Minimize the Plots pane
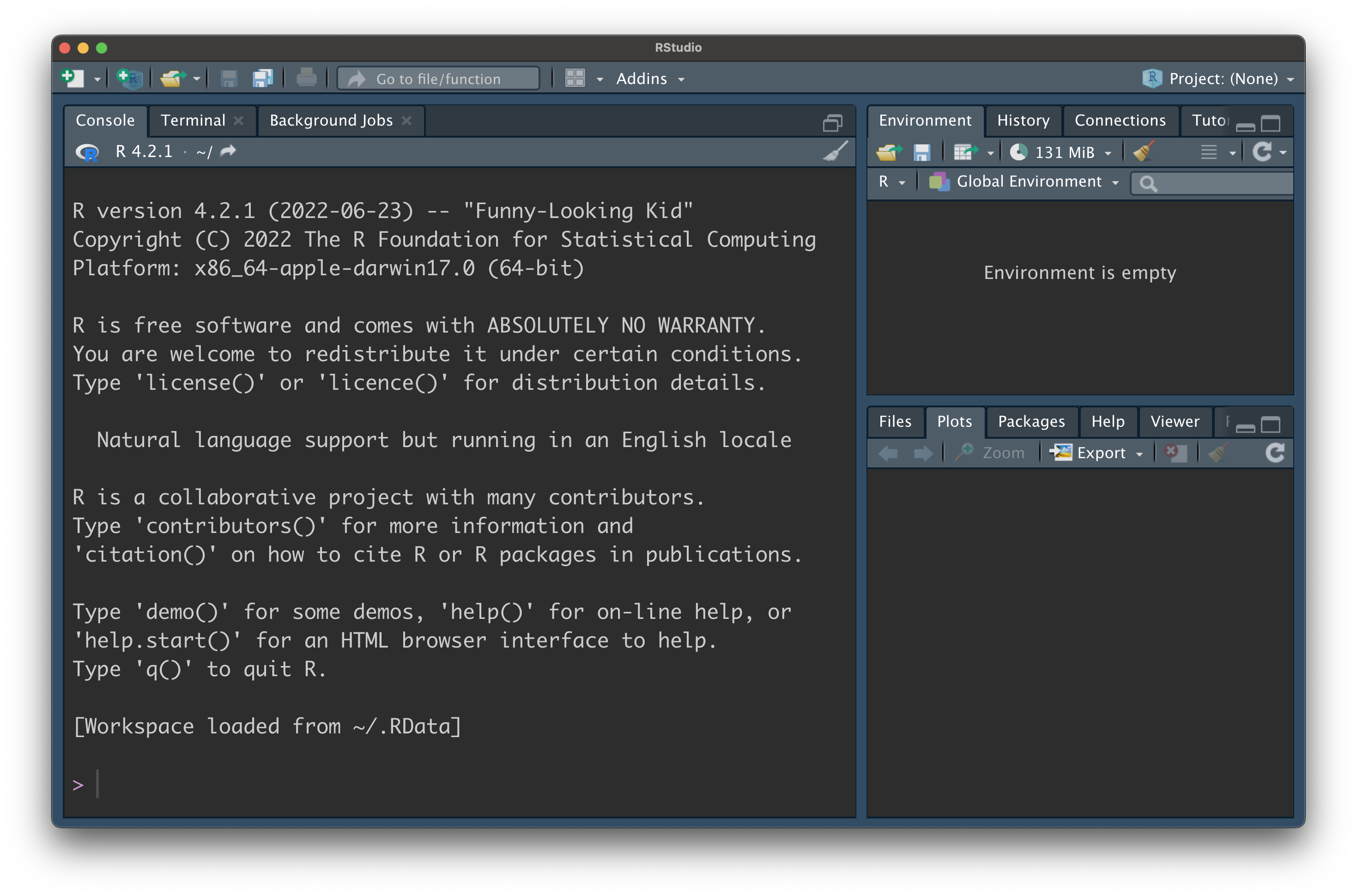Screen dimensions: 1357x896 [x=1245, y=428]
